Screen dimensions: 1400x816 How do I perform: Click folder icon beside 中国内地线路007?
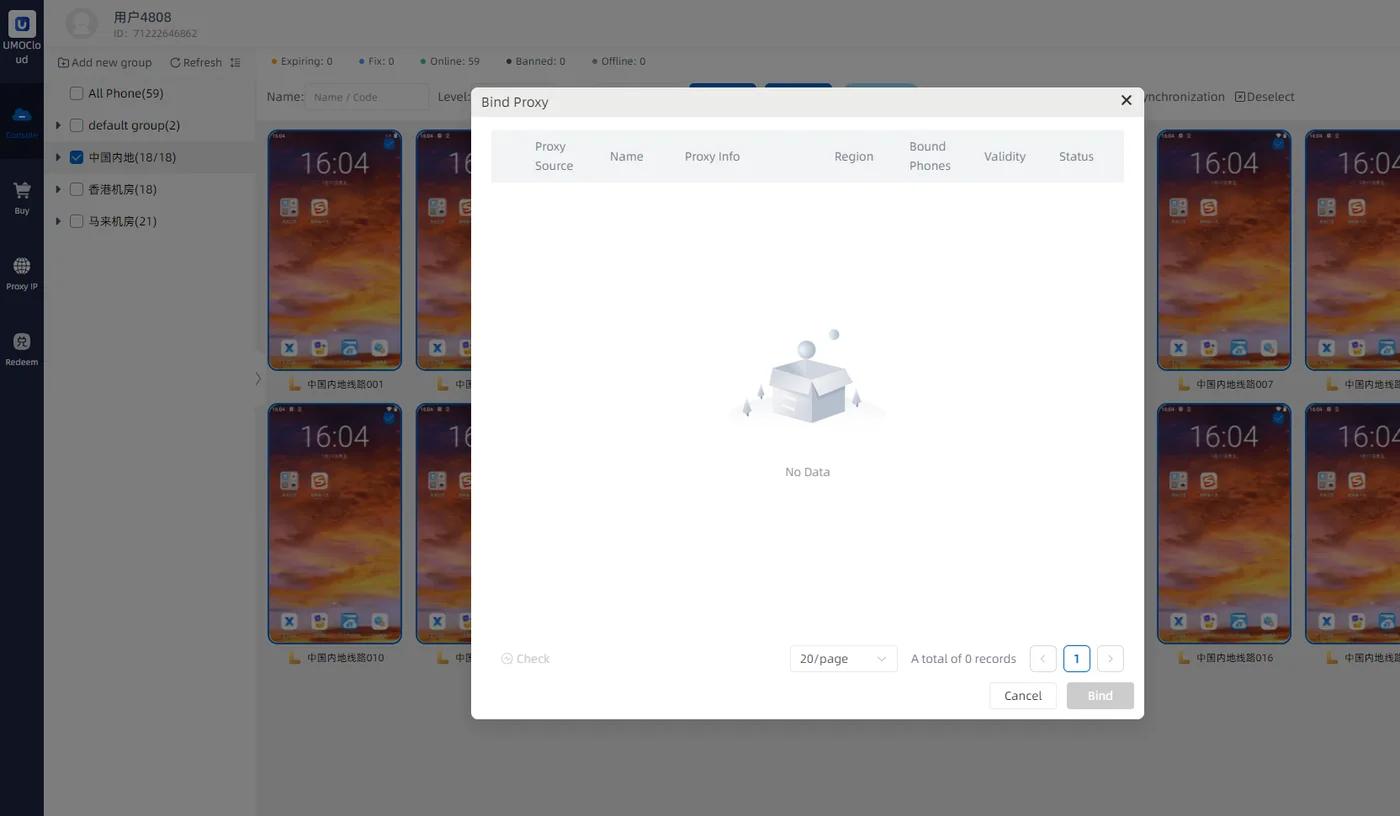(1184, 384)
